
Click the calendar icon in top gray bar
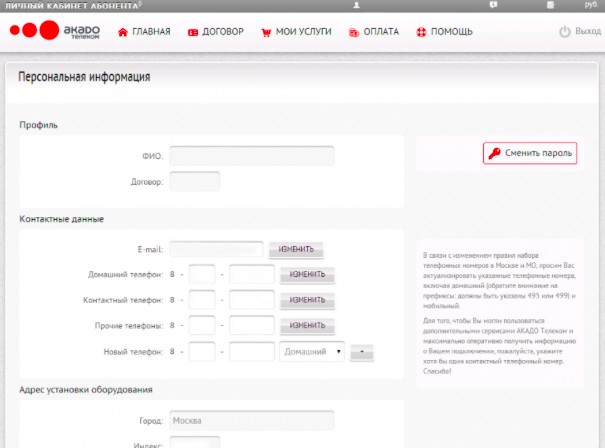pyautogui.click(x=551, y=5)
